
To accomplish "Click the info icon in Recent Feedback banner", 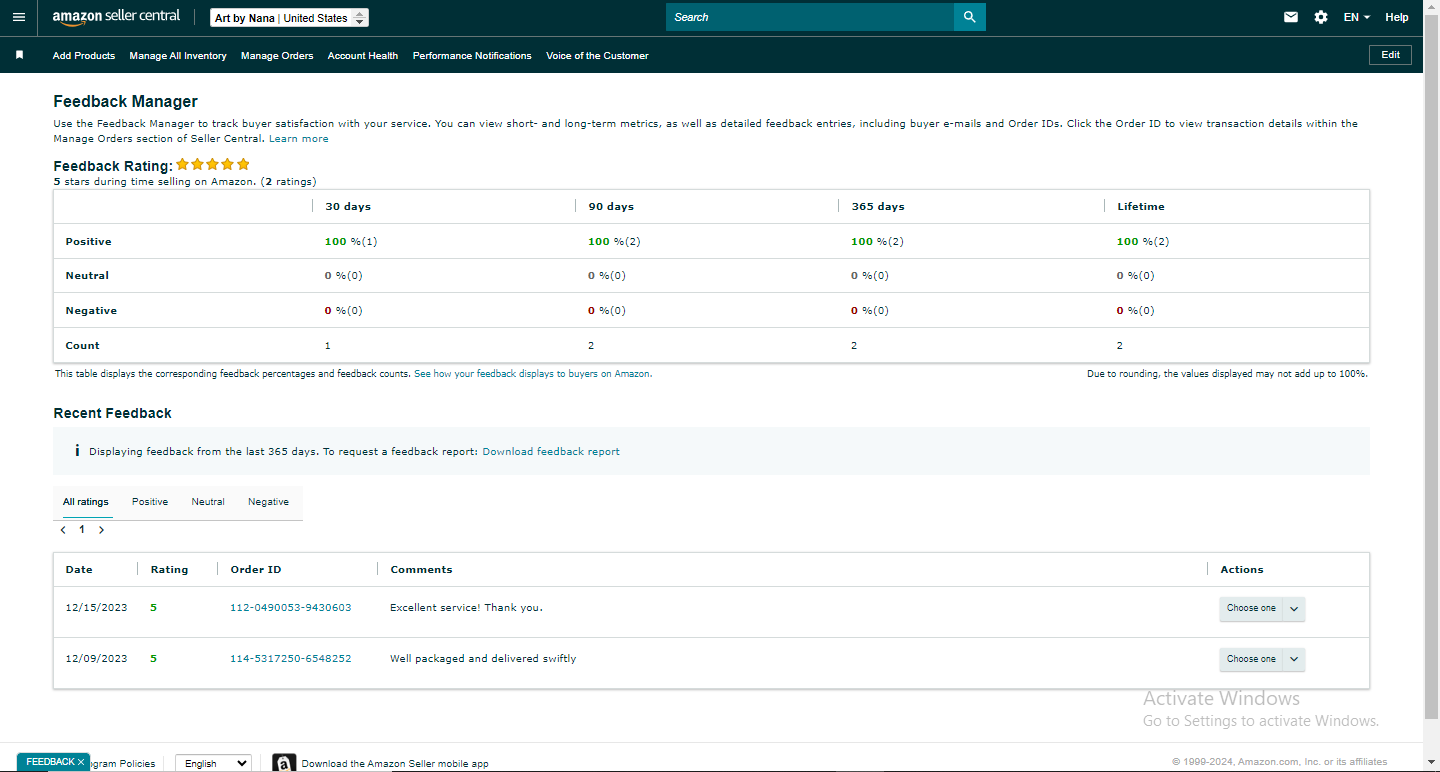I will (x=77, y=451).
